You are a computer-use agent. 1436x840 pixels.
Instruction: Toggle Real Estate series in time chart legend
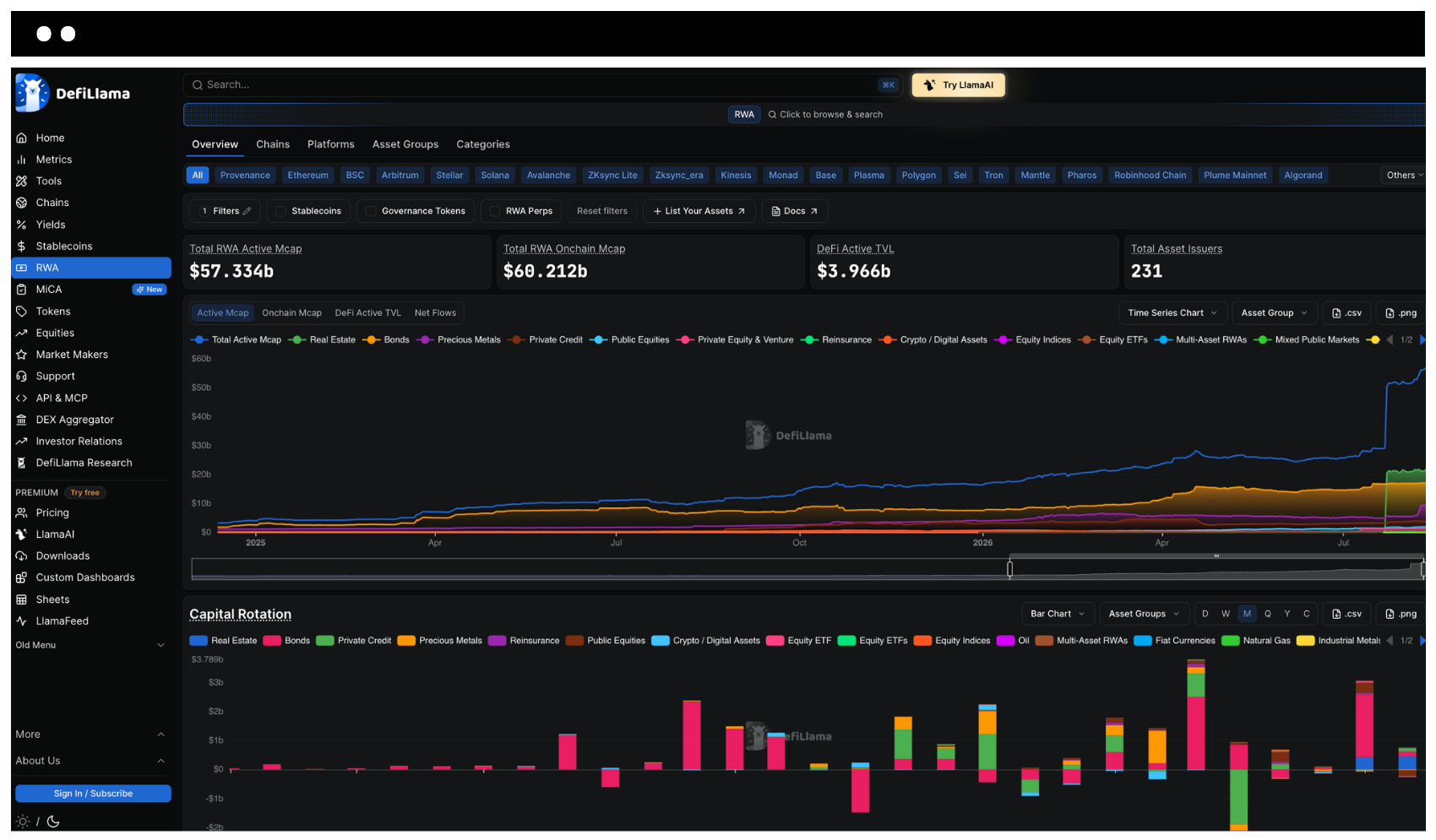click(322, 340)
